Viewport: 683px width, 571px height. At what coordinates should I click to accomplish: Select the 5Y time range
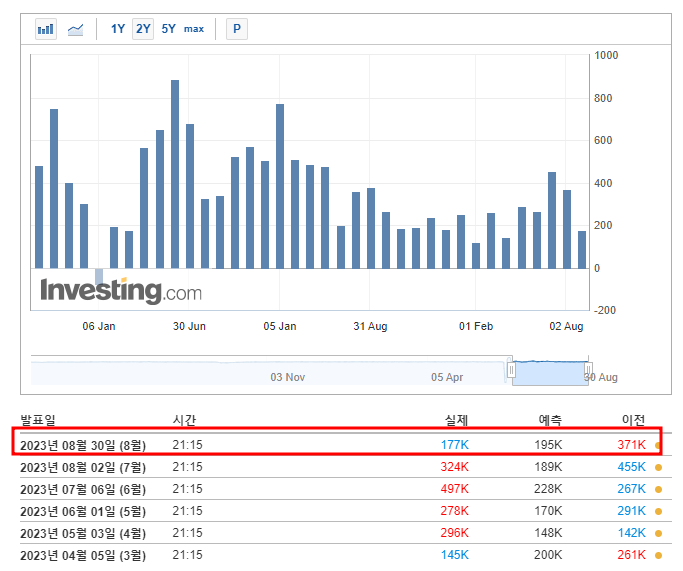click(168, 29)
